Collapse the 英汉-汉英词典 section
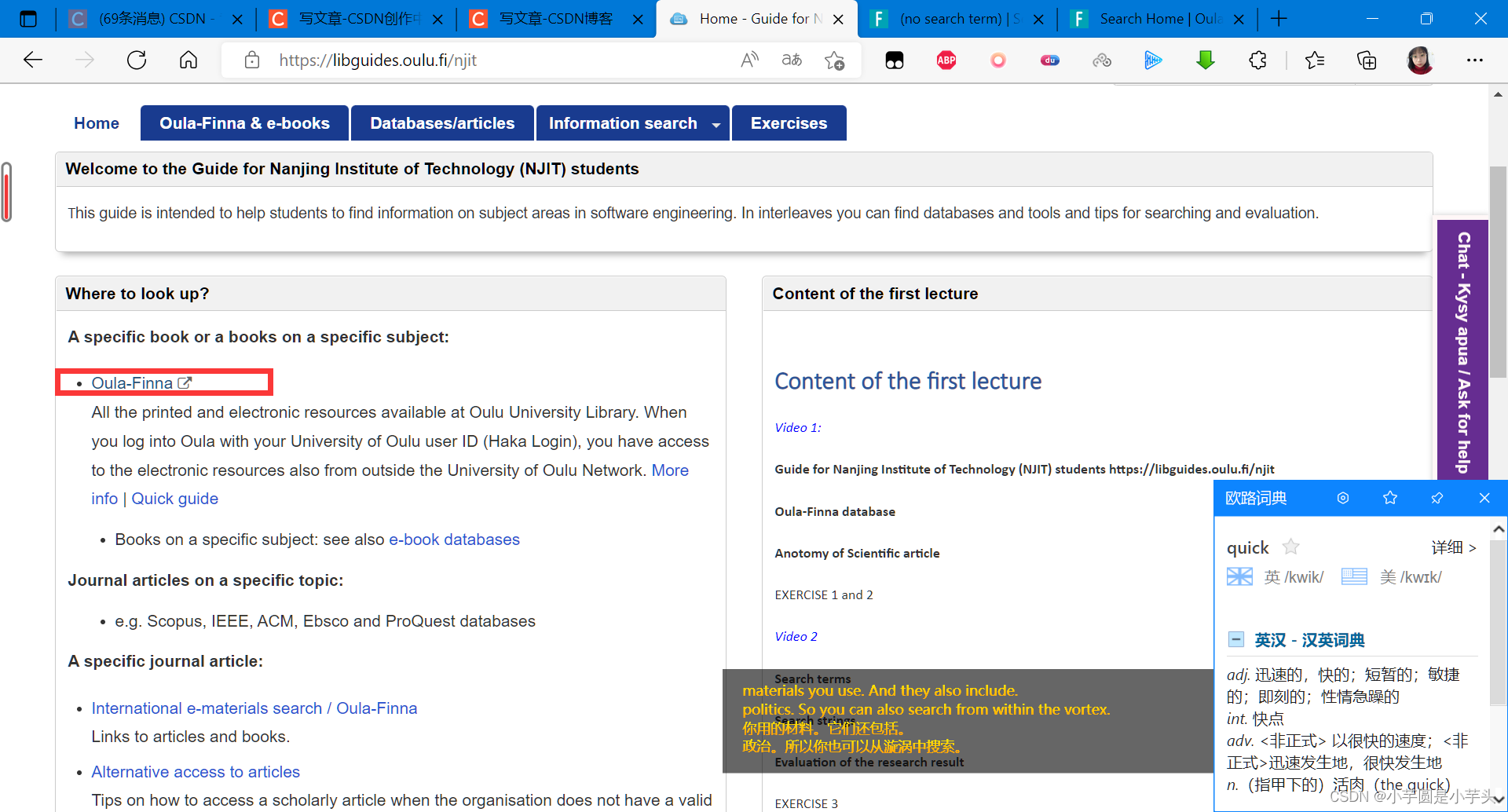This screenshot has width=1508, height=812. pyautogui.click(x=1236, y=639)
